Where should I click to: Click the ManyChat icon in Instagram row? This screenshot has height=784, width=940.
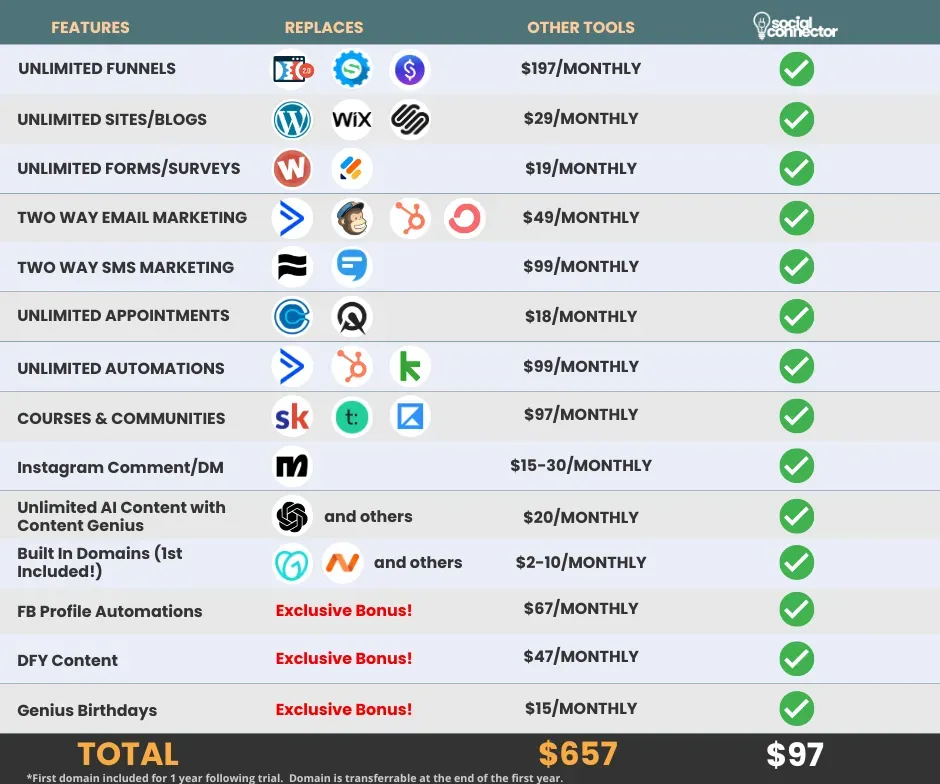point(292,466)
